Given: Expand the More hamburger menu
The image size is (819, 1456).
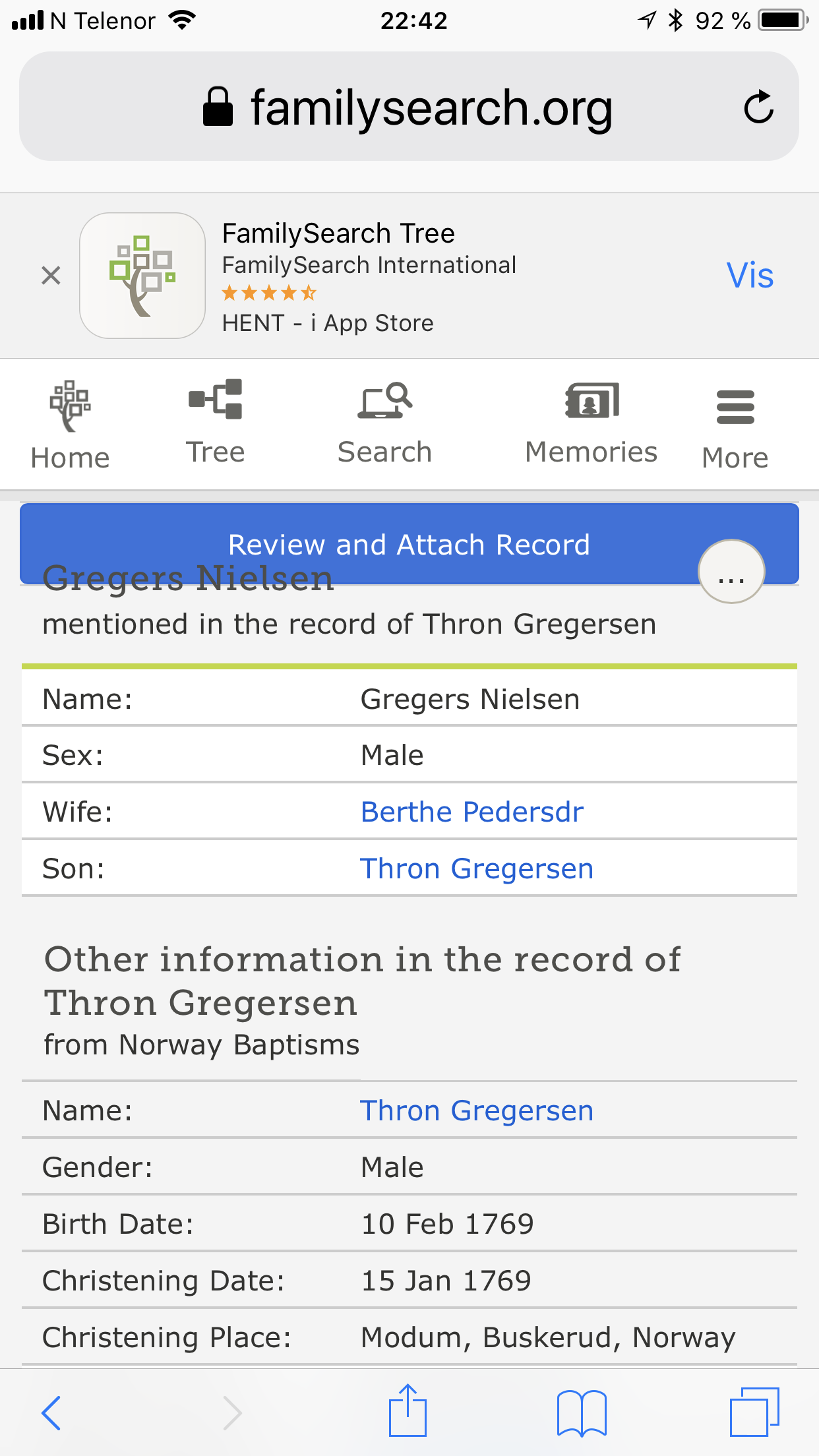Looking at the screenshot, I should click(x=735, y=429).
